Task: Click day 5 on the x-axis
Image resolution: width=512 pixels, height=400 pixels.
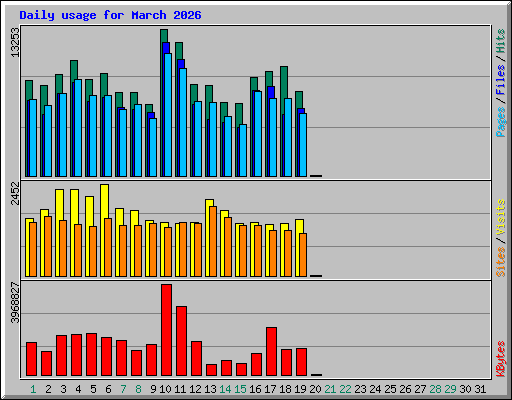Action: tap(93, 389)
